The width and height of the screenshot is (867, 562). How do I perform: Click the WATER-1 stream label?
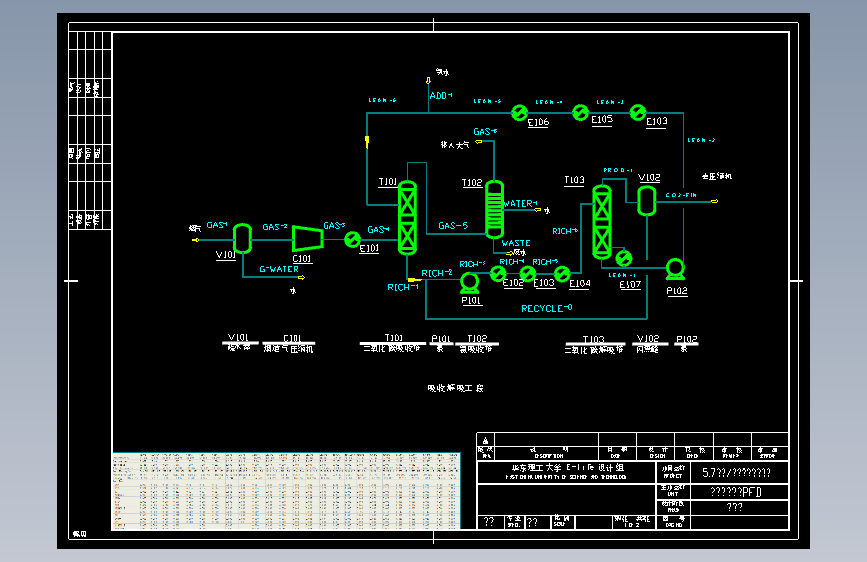(x=520, y=204)
